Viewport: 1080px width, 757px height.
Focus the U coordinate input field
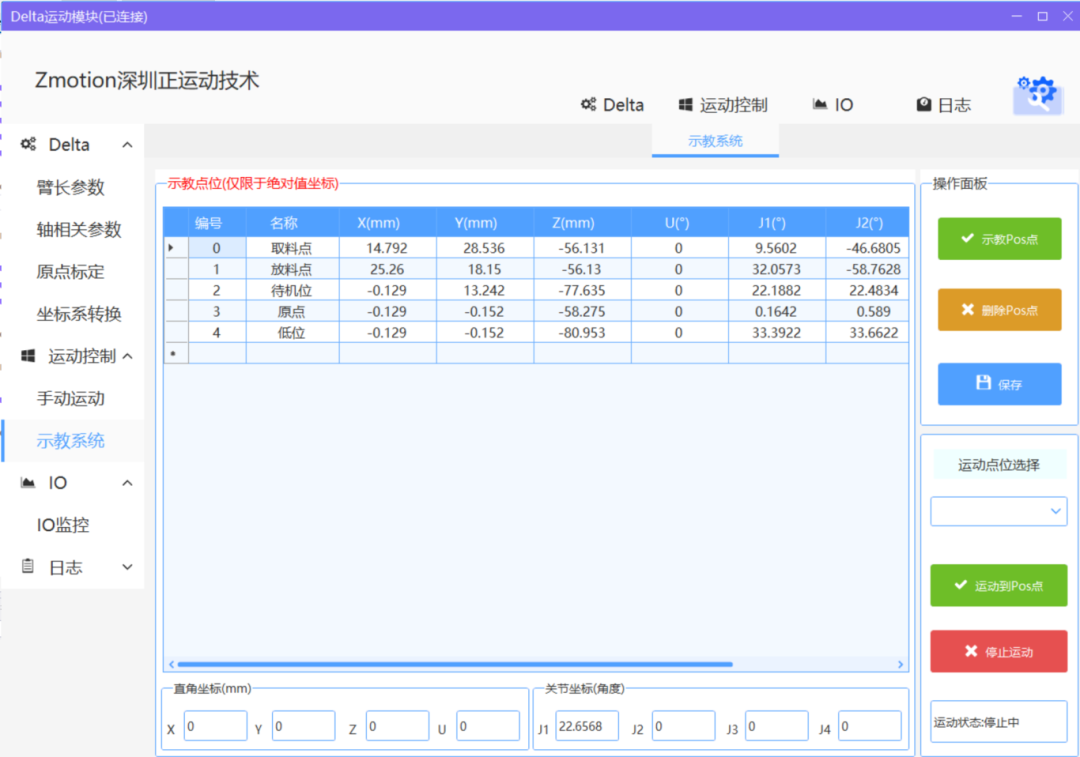pyautogui.click(x=488, y=726)
